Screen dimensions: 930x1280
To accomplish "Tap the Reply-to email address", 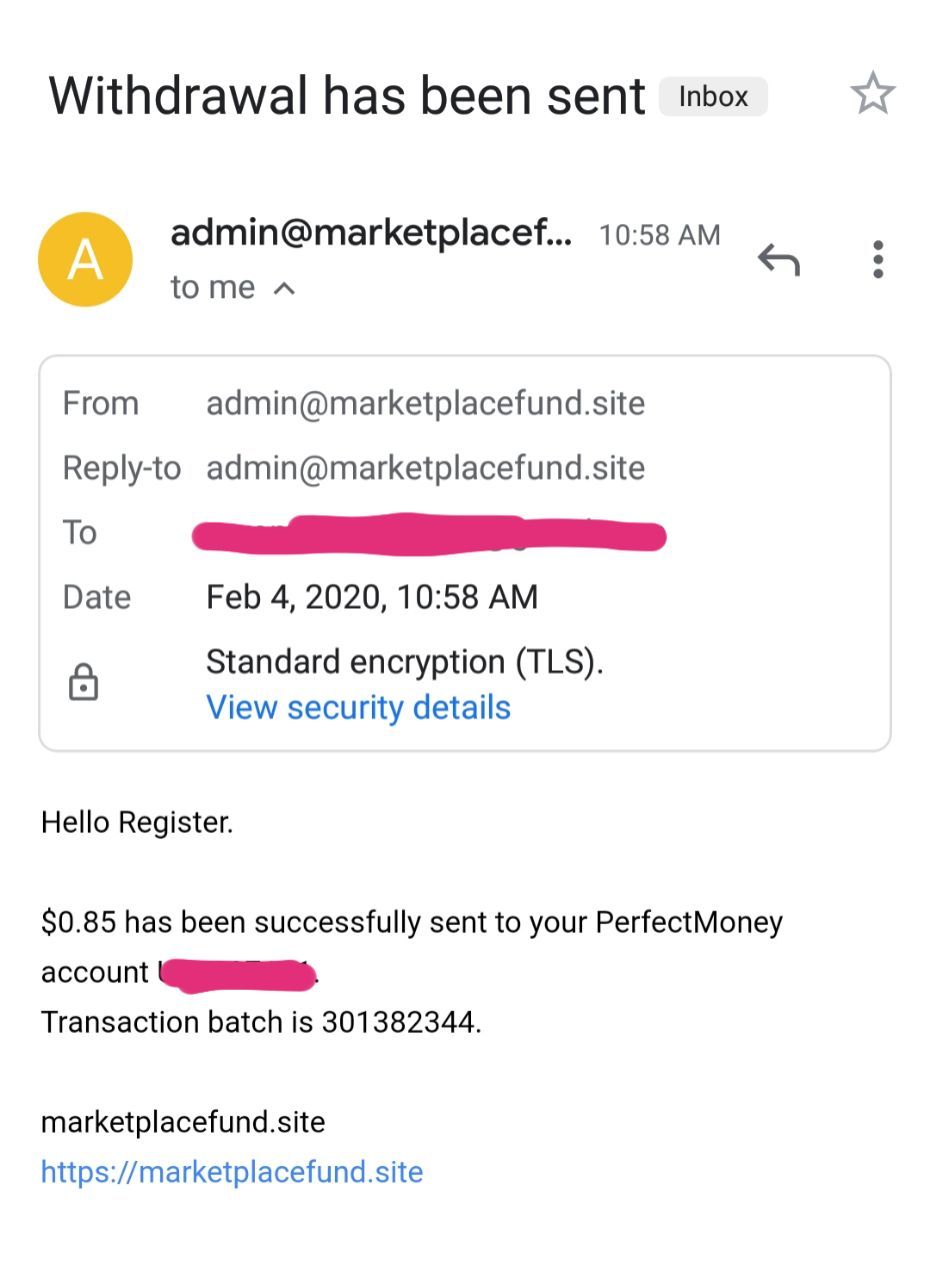I will (x=425, y=467).
